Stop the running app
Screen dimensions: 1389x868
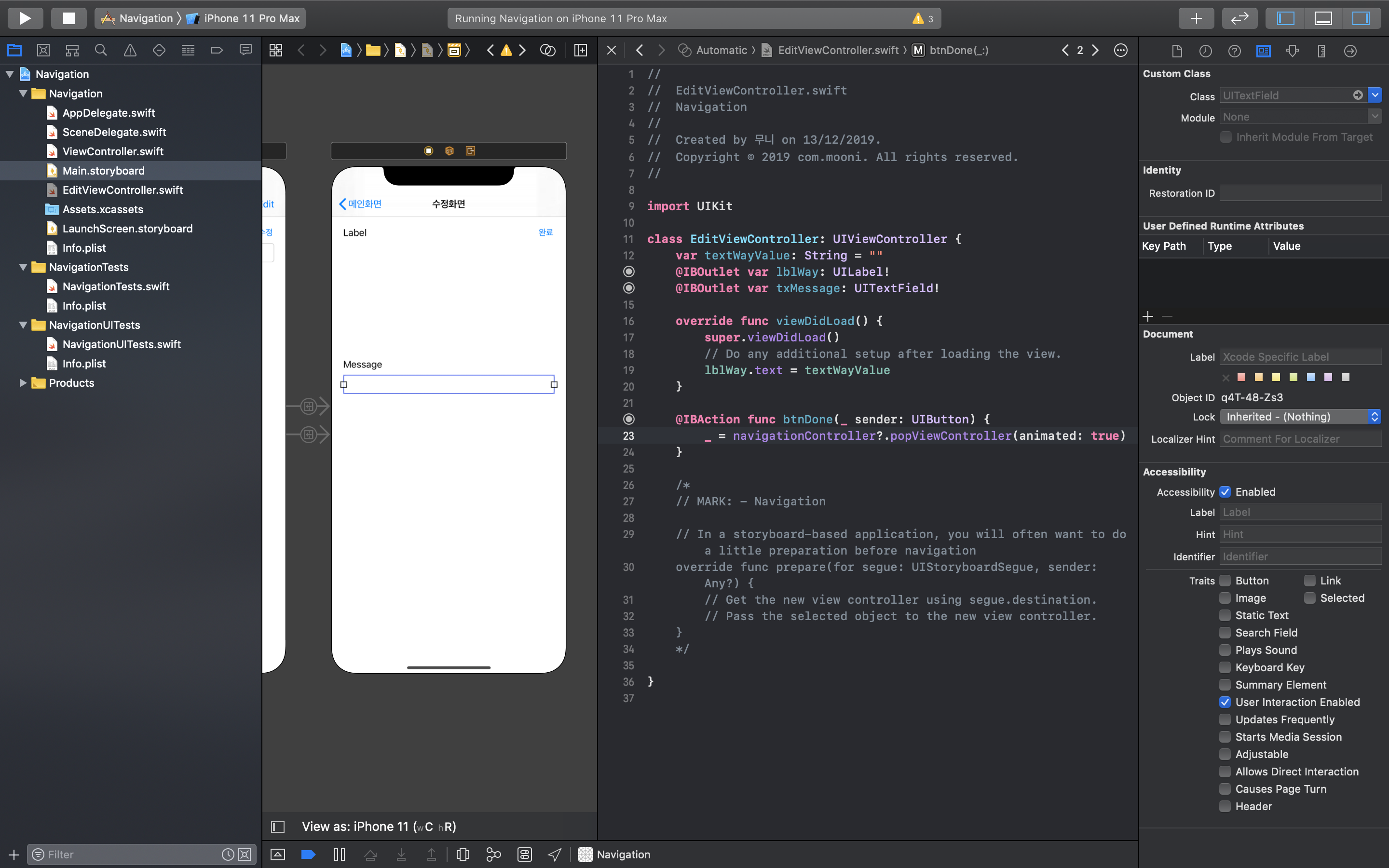tap(68, 18)
